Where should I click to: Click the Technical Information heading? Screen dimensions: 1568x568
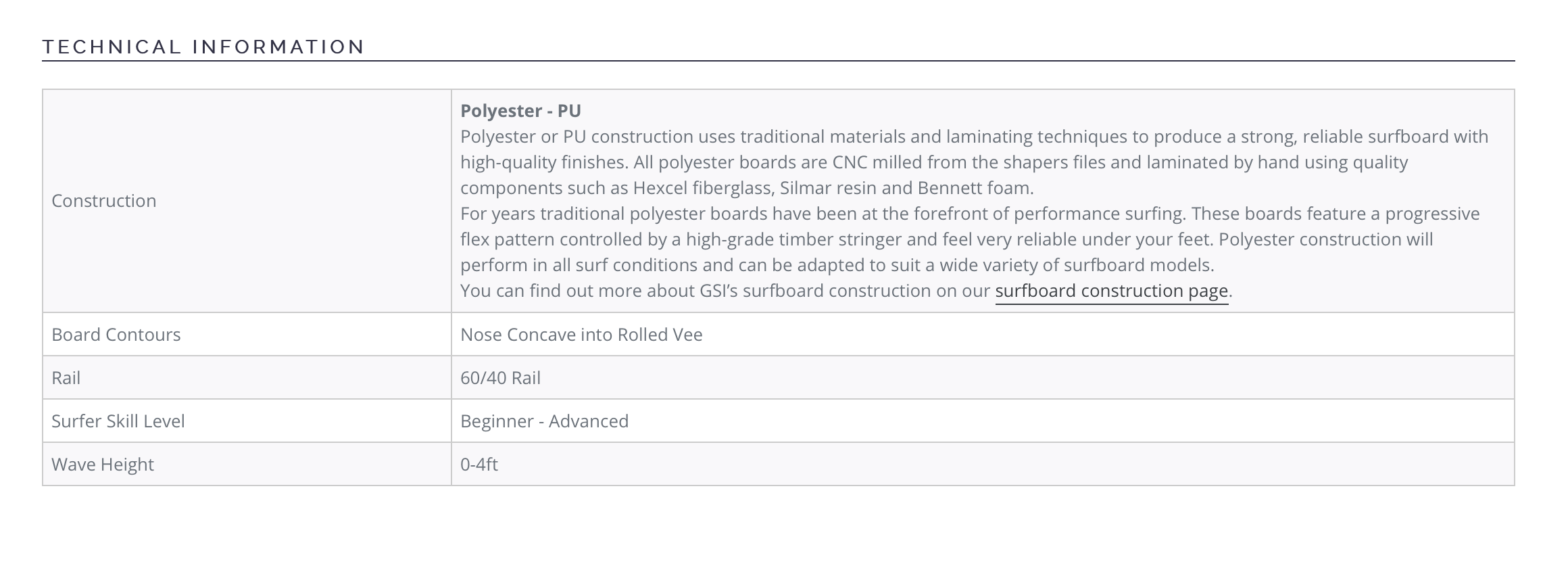coord(203,47)
